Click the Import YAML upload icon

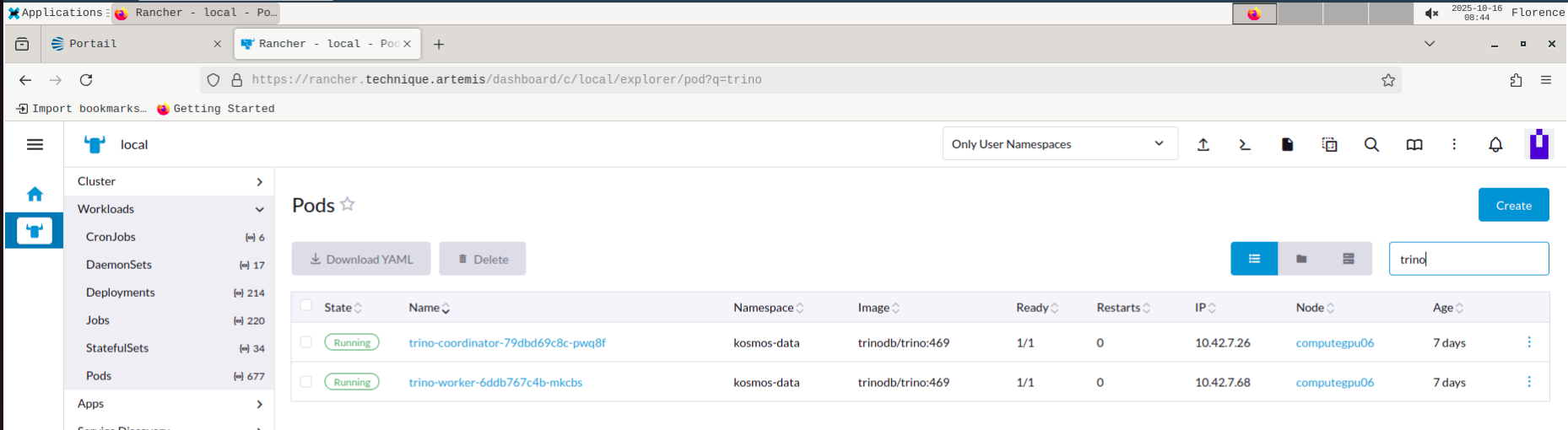(1203, 145)
